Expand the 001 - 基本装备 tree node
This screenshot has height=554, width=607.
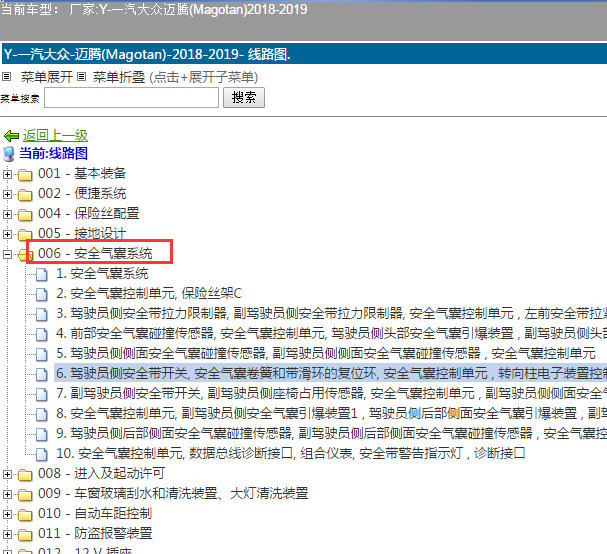[x=7, y=174]
